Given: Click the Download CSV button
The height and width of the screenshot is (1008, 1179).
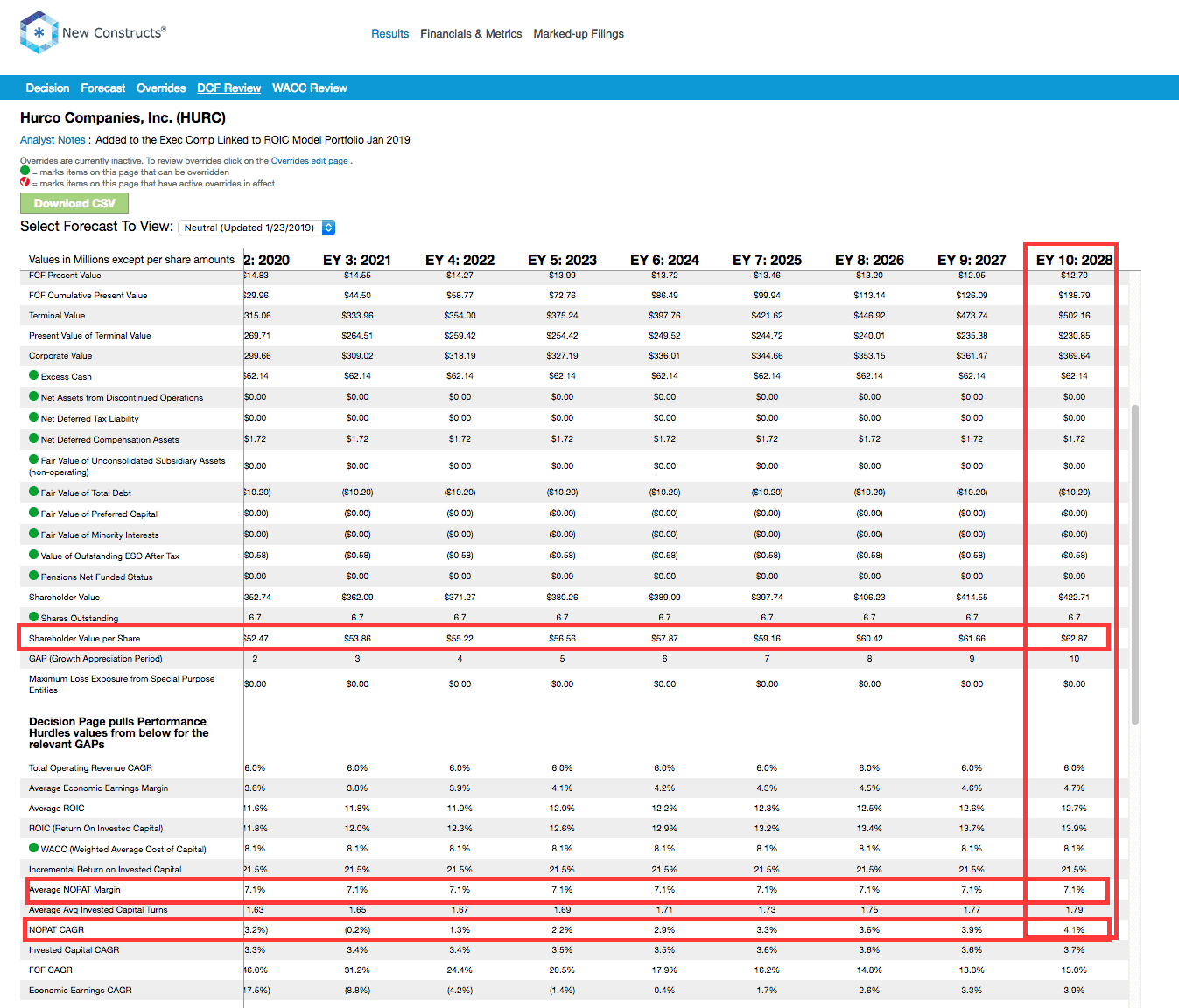Looking at the screenshot, I should (74, 203).
